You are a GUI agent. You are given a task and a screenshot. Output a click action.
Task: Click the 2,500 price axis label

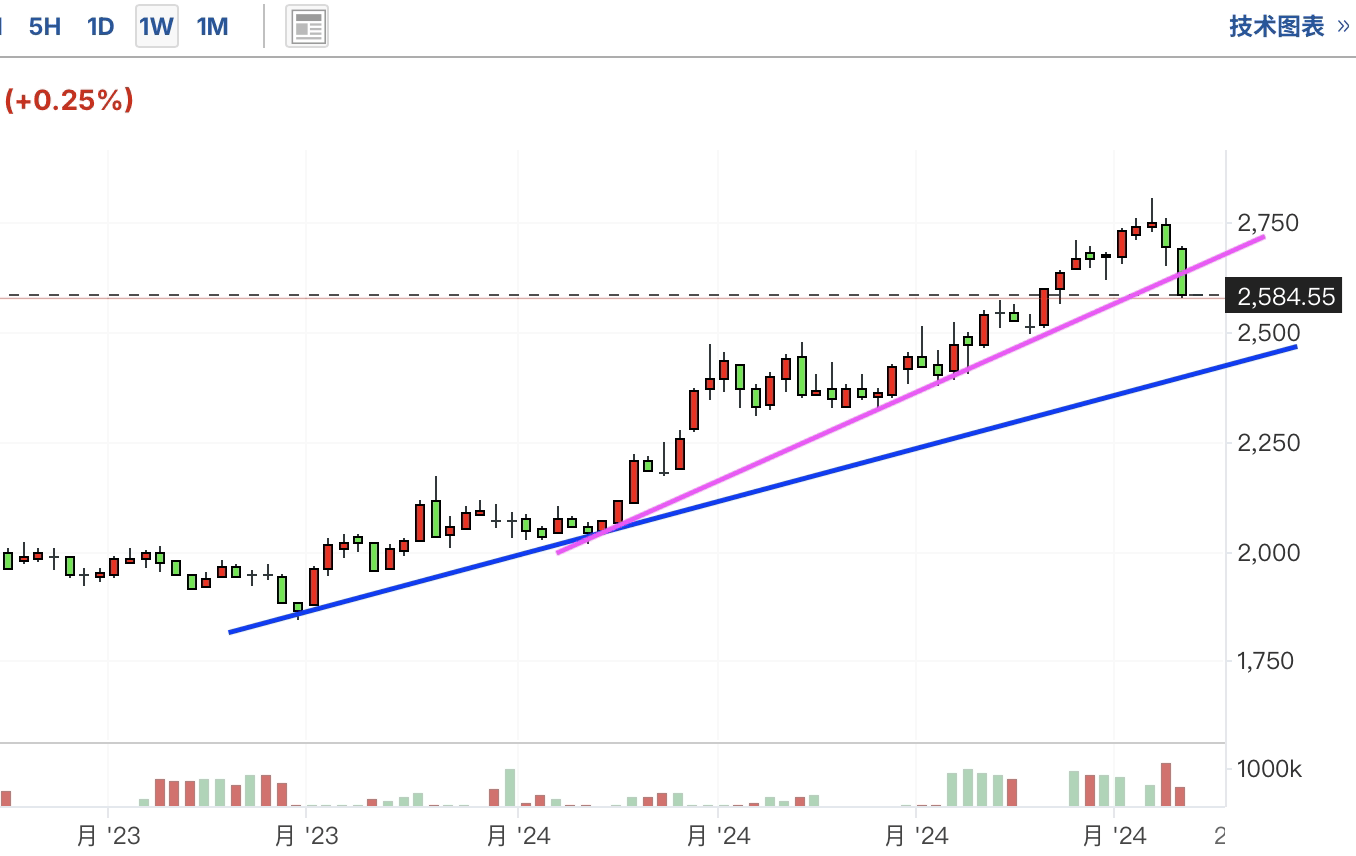pyautogui.click(x=1268, y=333)
